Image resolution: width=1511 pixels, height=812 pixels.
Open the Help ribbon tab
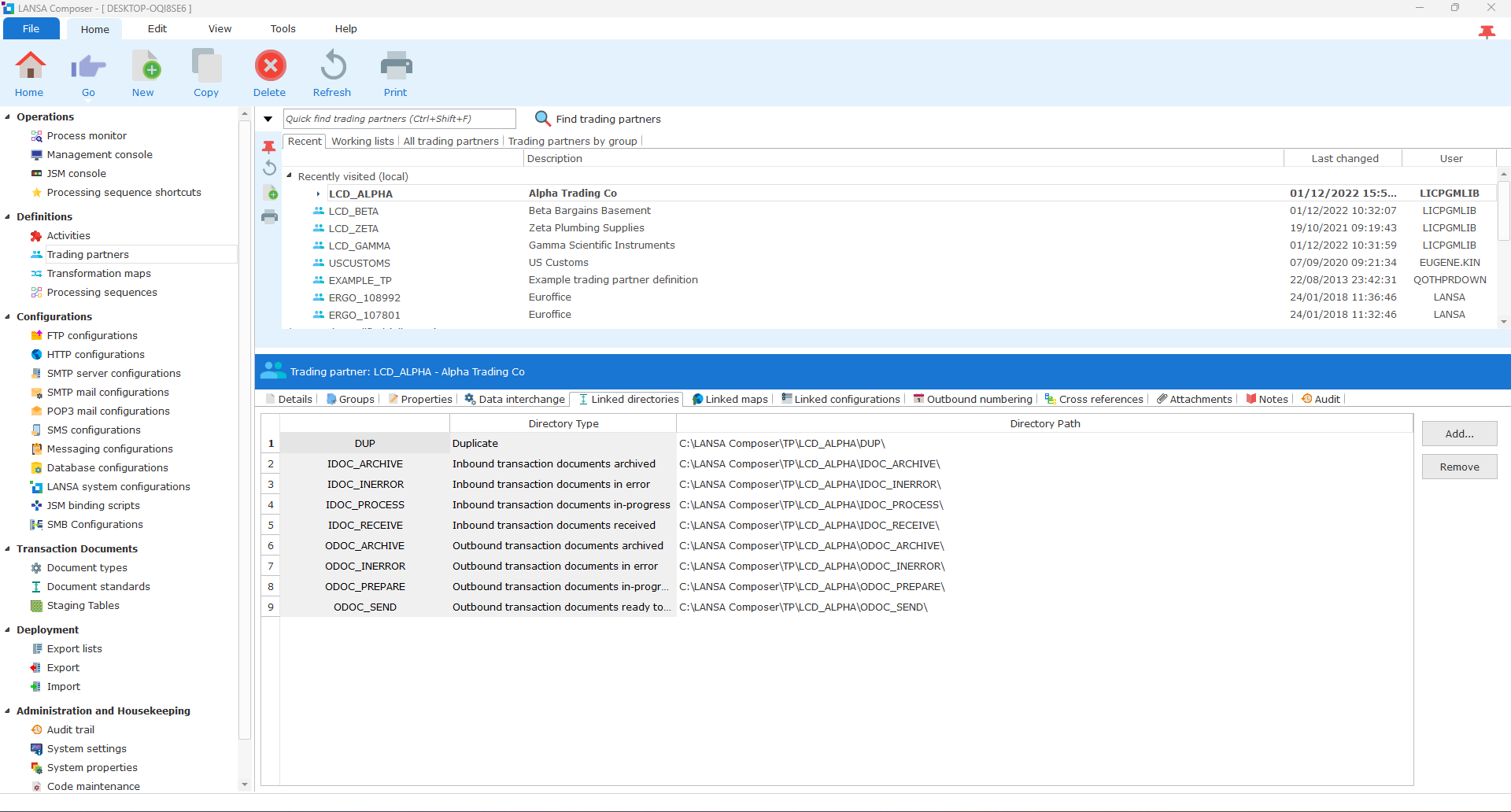click(345, 29)
